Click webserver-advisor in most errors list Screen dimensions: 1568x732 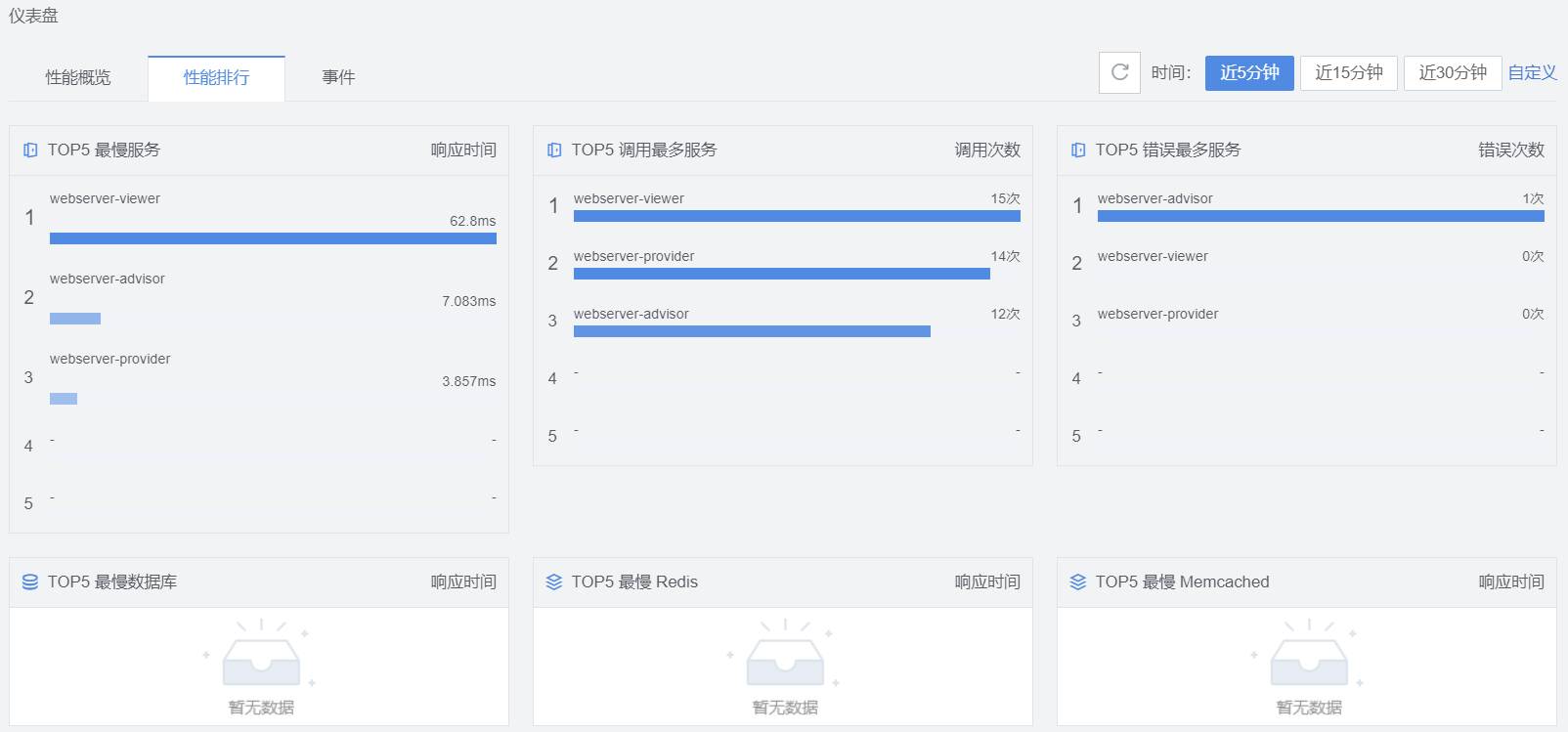pyautogui.click(x=1154, y=198)
